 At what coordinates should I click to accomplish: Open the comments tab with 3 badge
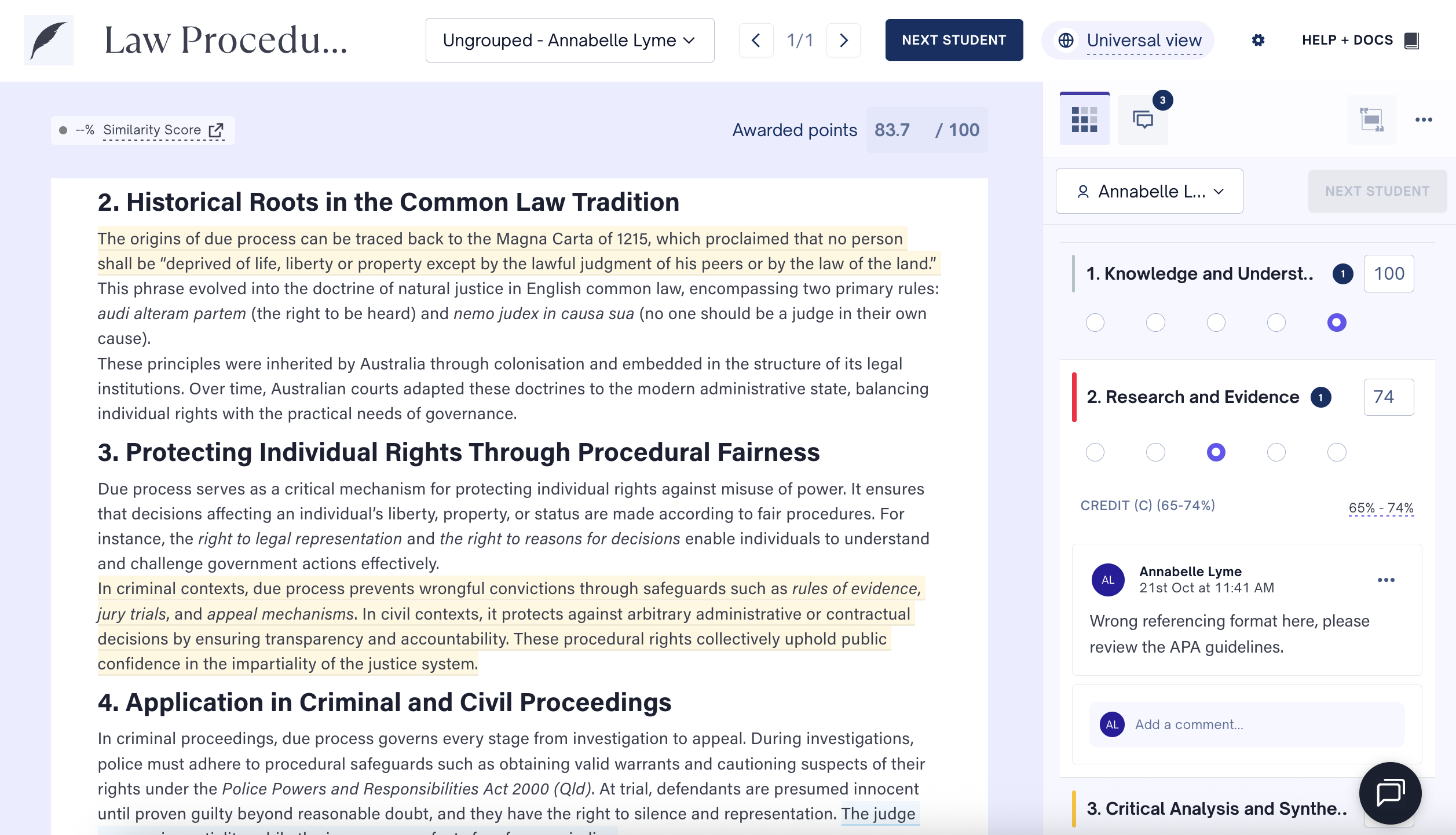pos(1143,120)
